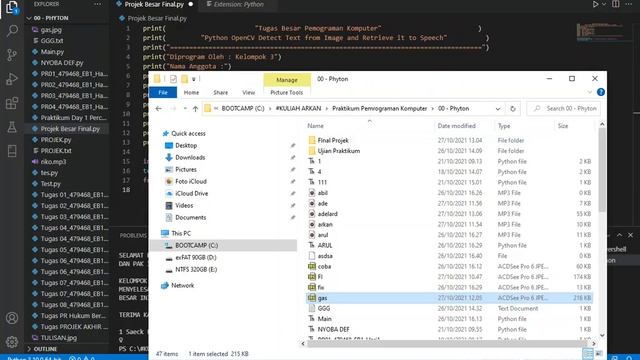Open Customize Quick Access Toolbar dropdown
This screenshot has width=640, height=360.
194,79
